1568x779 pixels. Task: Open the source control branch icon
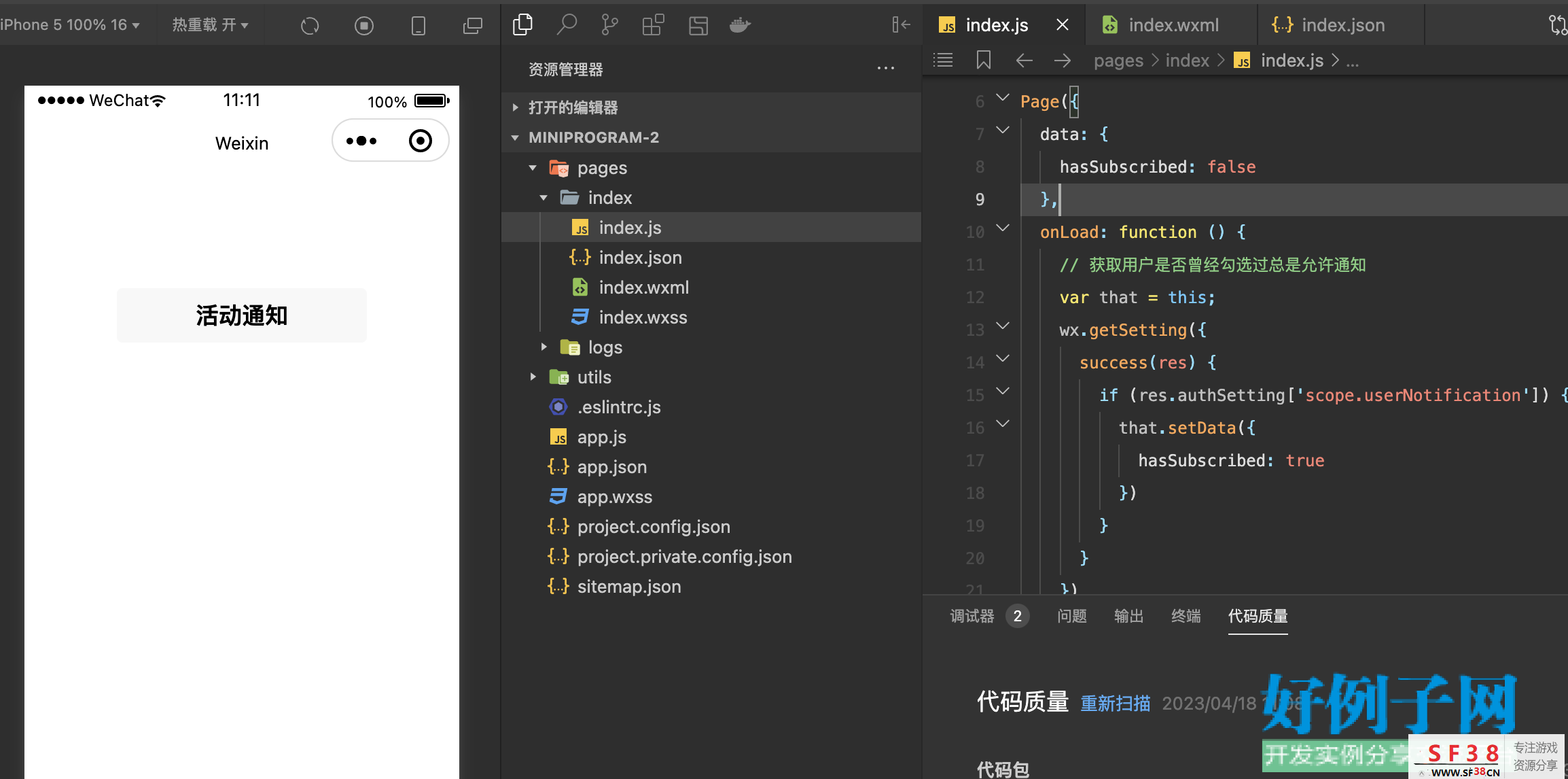(609, 25)
